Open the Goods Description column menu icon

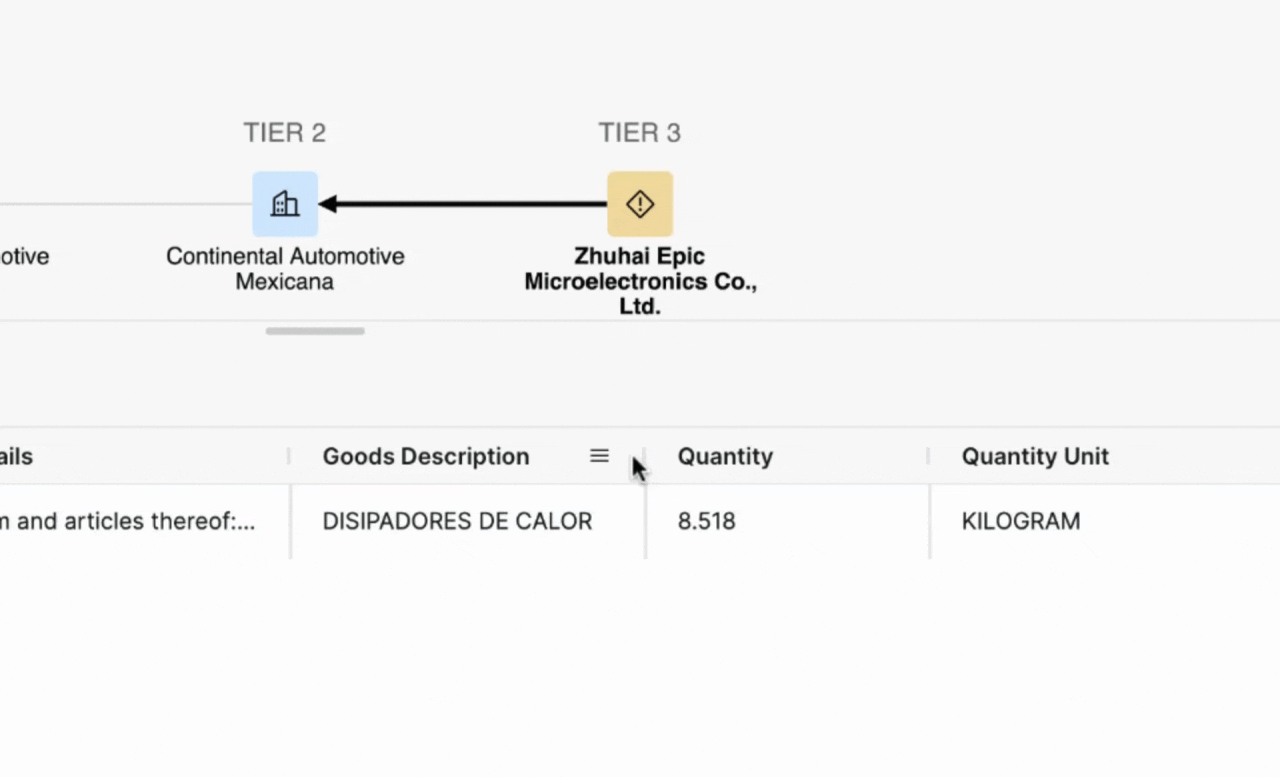pos(599,456)
